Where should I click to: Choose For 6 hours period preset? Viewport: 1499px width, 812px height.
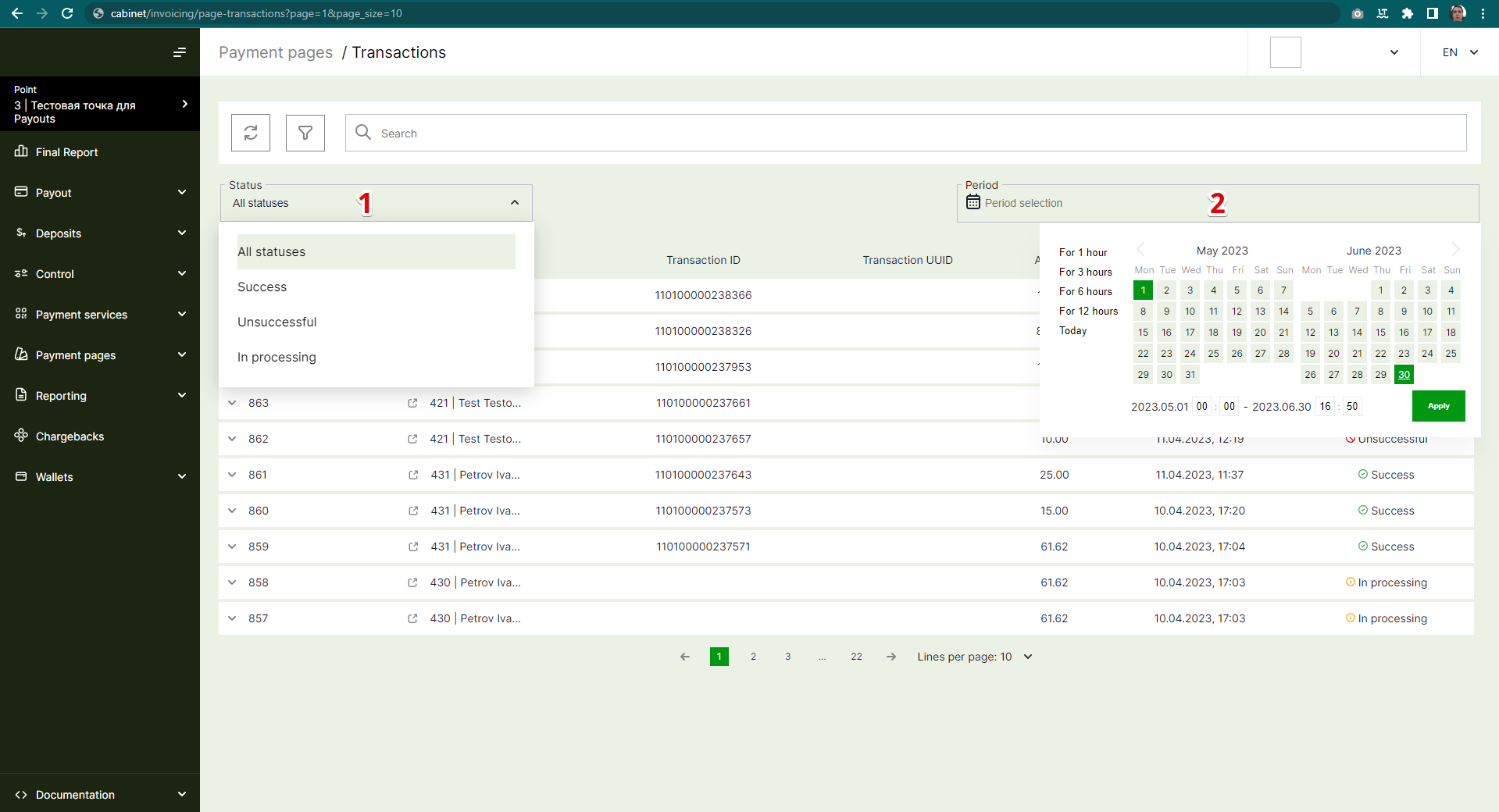pyautogui.click(x=1085, y=291)
